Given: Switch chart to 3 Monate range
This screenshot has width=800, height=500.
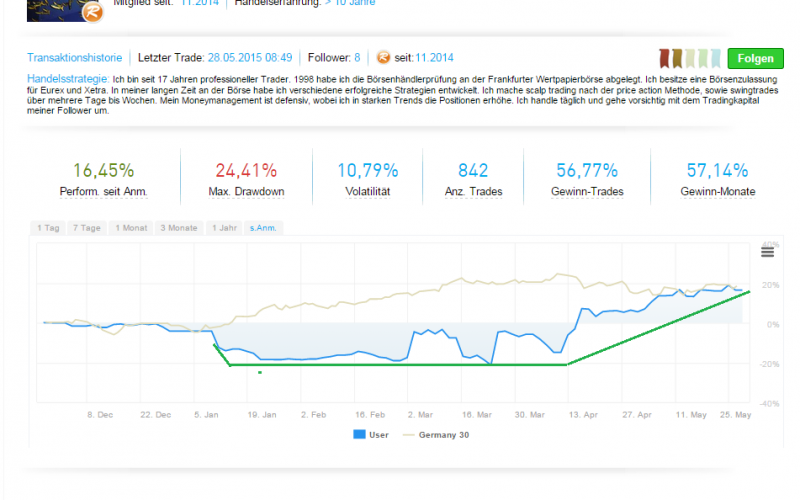Looking at the screenshot, I should point(181,228).
